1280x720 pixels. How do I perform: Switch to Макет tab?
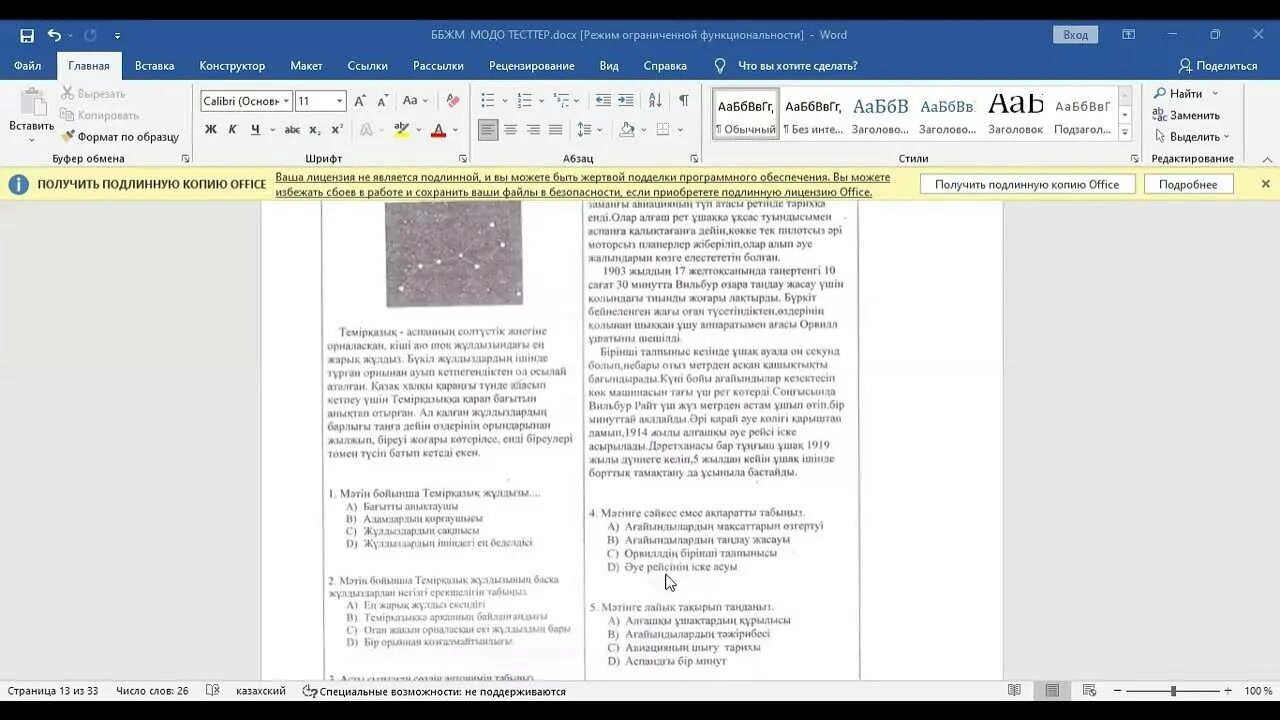306,66
